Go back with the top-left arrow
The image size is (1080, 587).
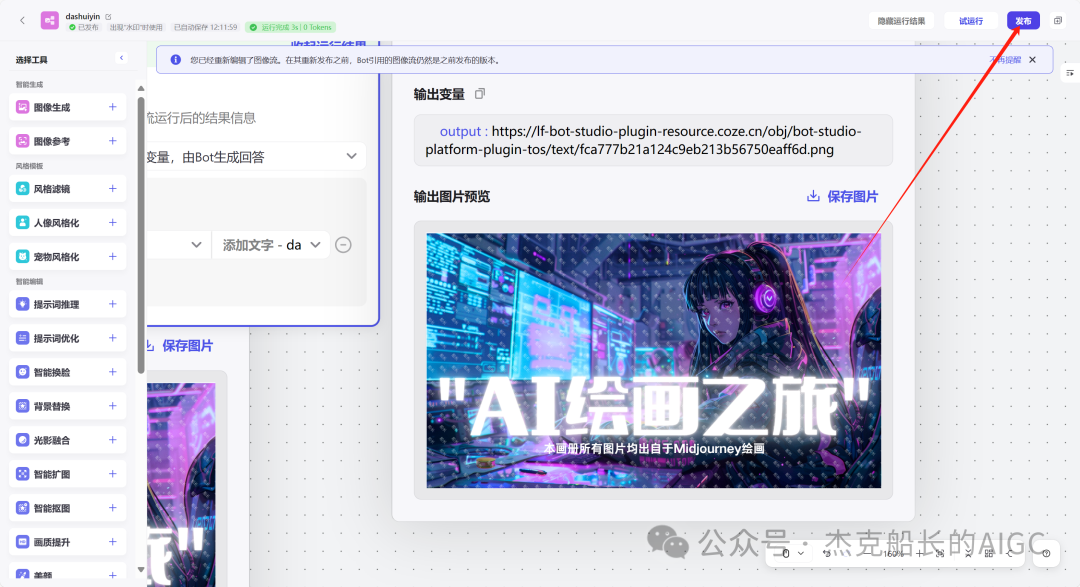click(23, 21)
